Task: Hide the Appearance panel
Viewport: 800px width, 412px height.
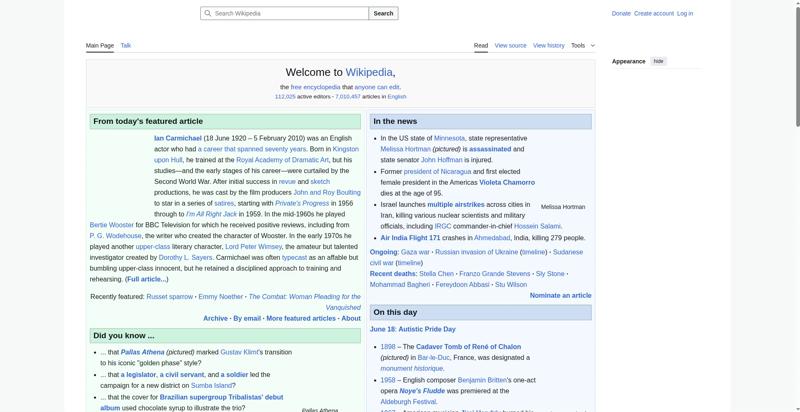Action: (659, 61)
